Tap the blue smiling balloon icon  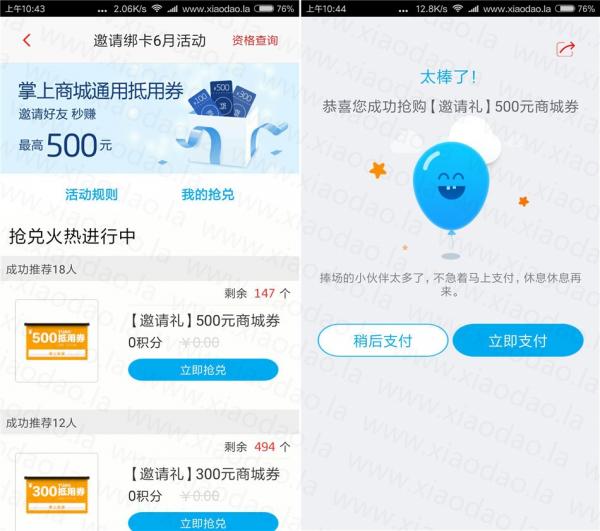coord(451,187)
